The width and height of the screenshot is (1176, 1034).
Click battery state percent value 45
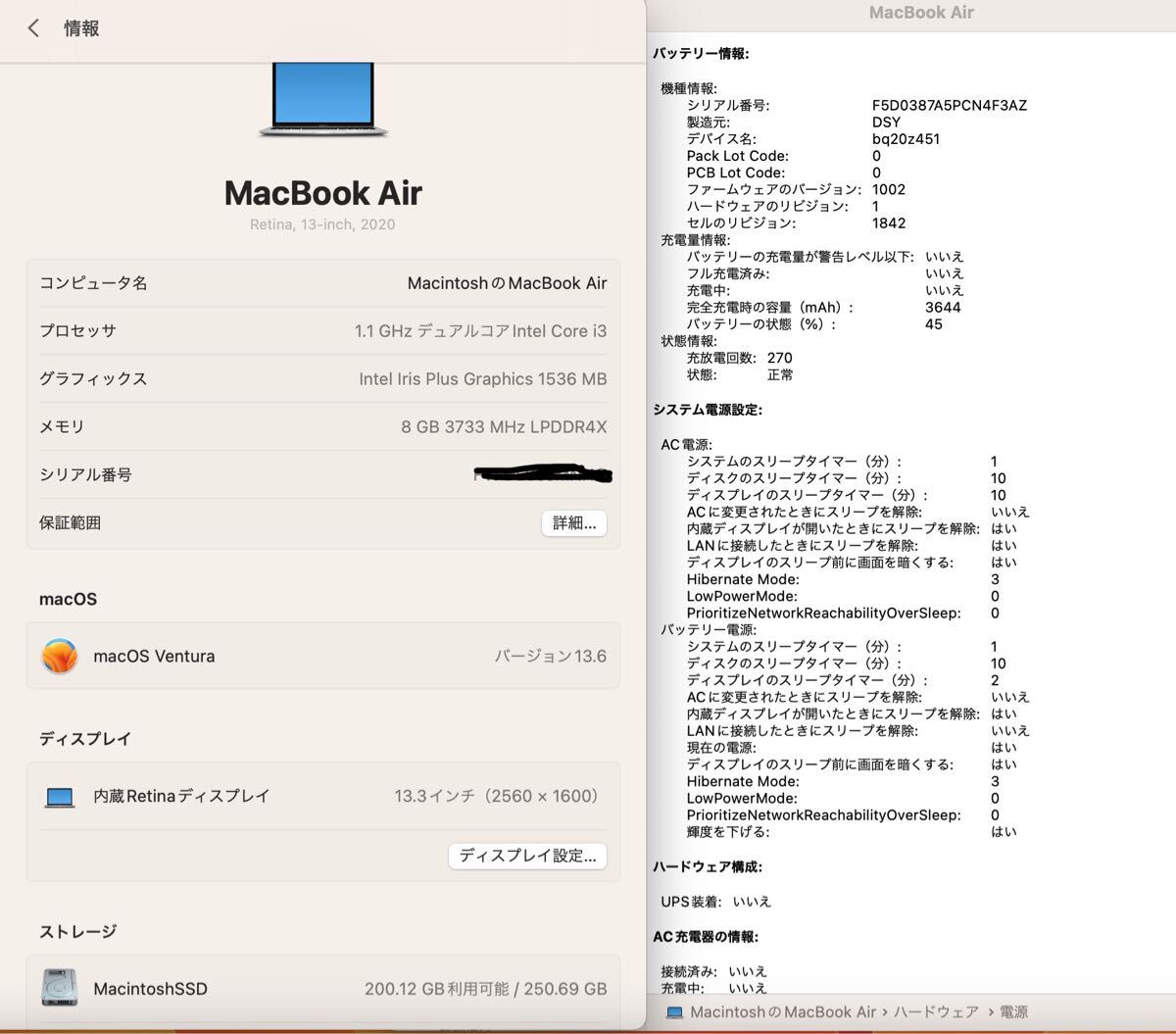pos(934,324)
